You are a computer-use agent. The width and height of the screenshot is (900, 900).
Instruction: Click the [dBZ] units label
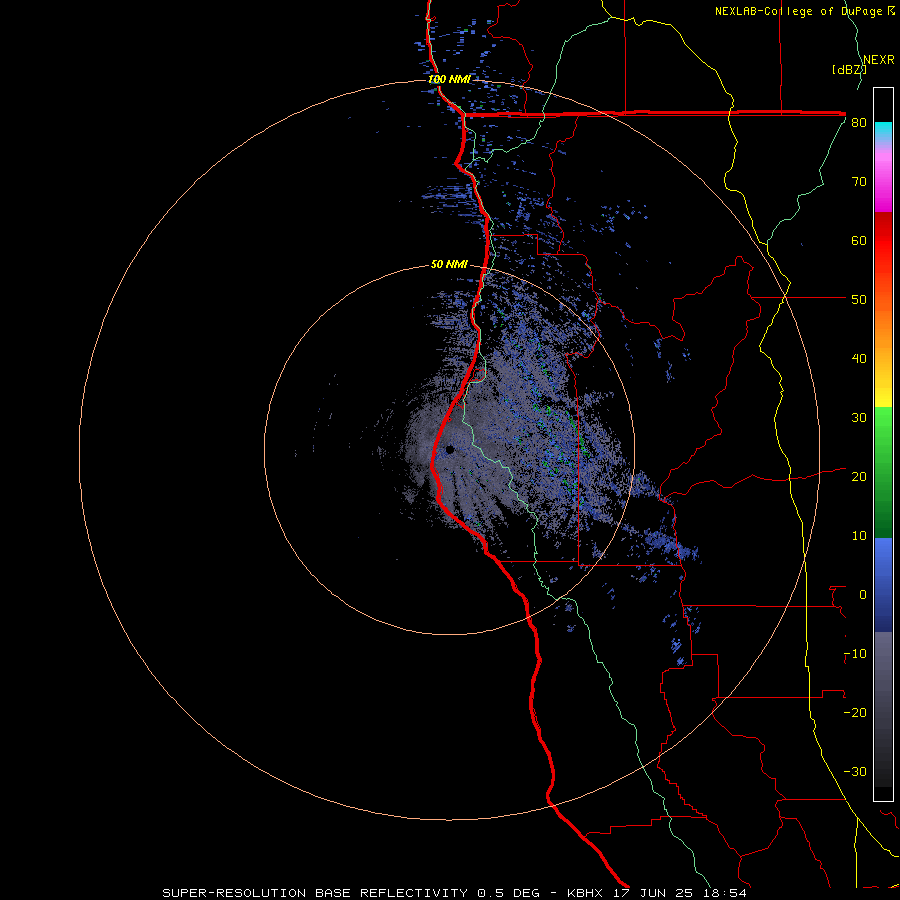click(x=848, y=69)
